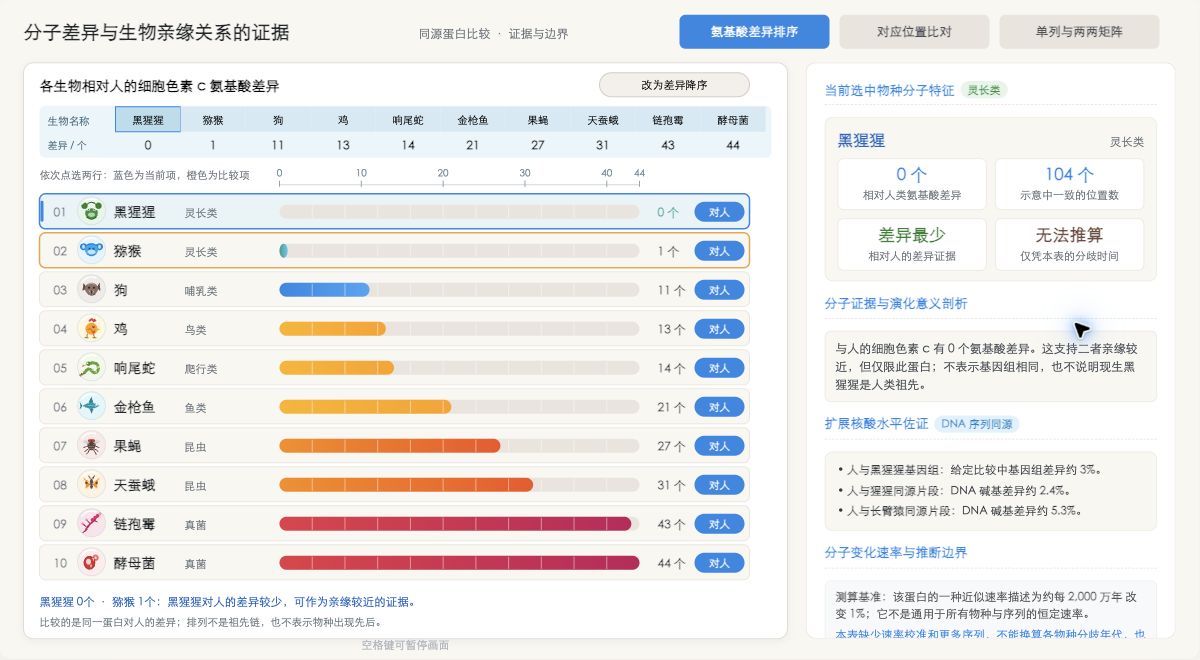
Task: Select the 猕猴 header cell in the table
Action: point(213,119)
